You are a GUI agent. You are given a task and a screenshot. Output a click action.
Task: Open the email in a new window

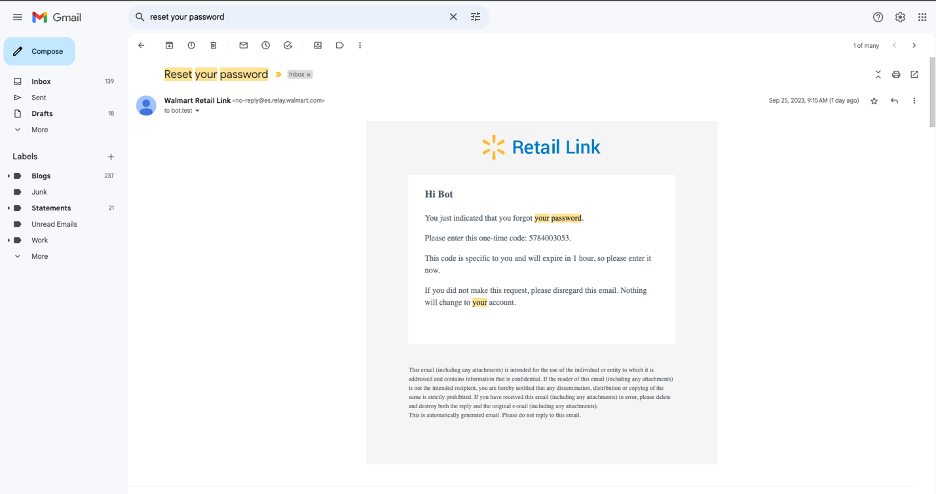tap(914, 74)
